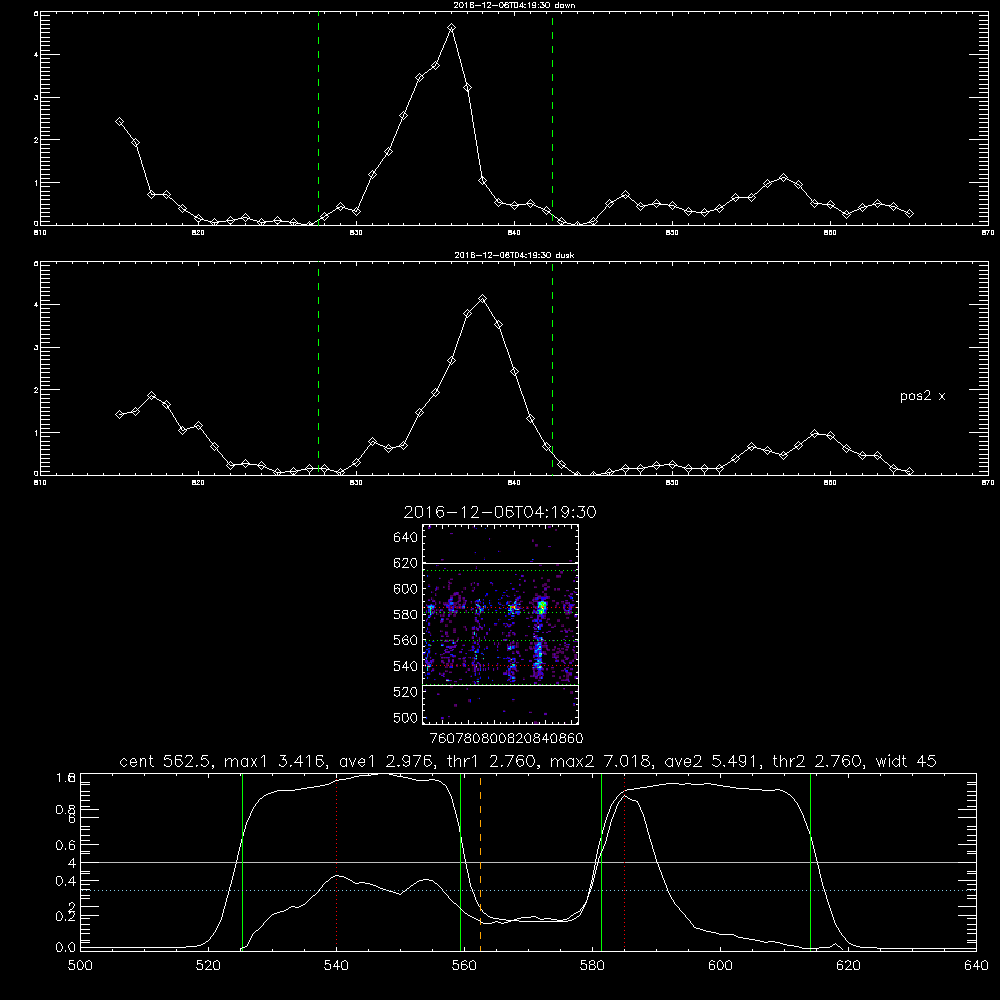Click the x-axis label '500' on the bottom plot
1000x1000 pixels.
(80, 966)
